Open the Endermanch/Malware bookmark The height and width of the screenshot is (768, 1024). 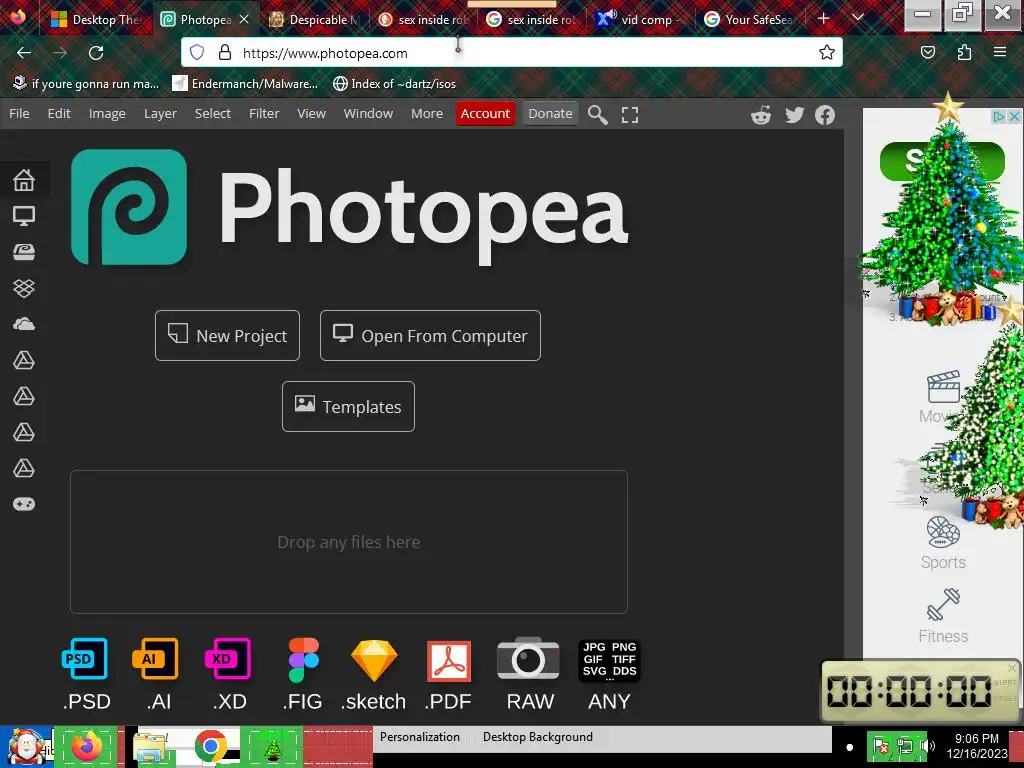coord(245,84)
